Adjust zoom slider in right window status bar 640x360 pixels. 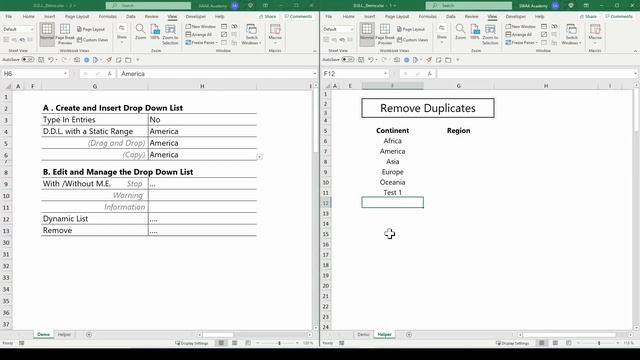(600, 343)
